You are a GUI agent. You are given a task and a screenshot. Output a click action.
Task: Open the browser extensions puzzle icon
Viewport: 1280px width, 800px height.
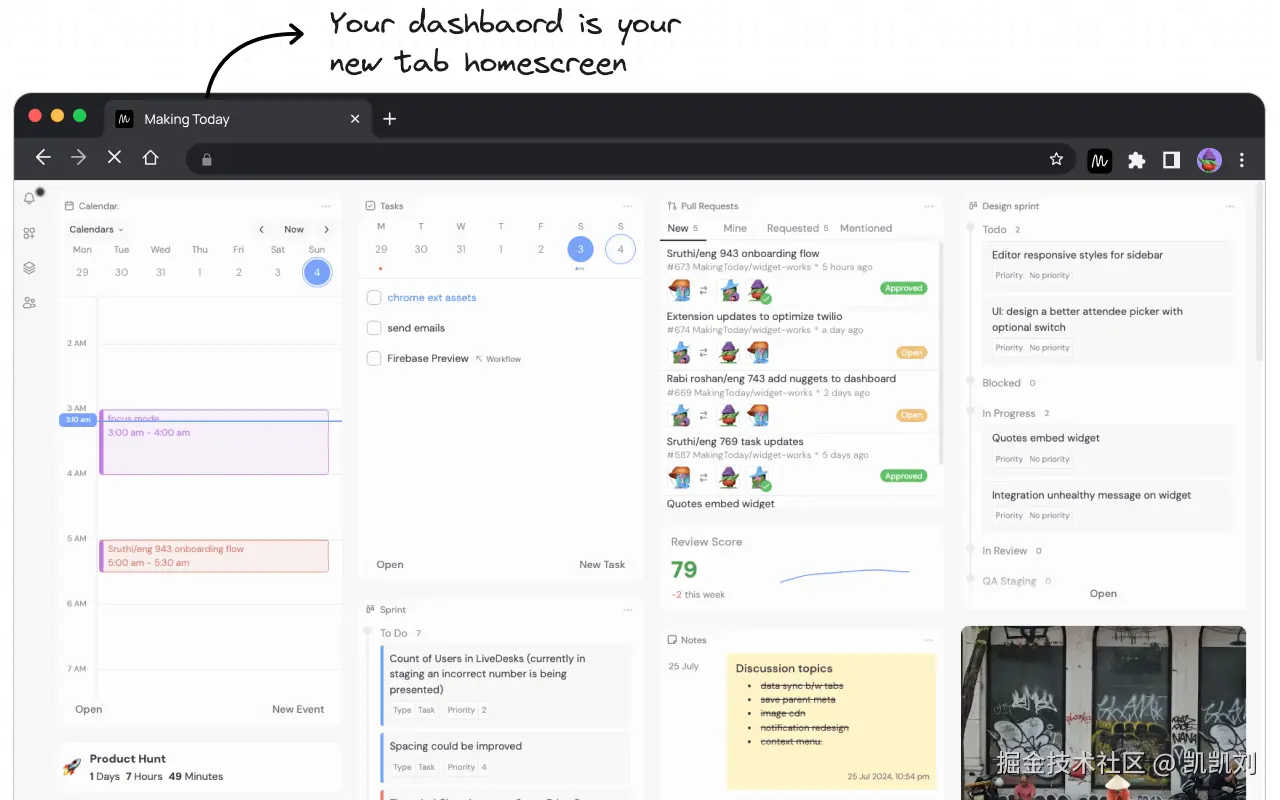[1136, 159]
